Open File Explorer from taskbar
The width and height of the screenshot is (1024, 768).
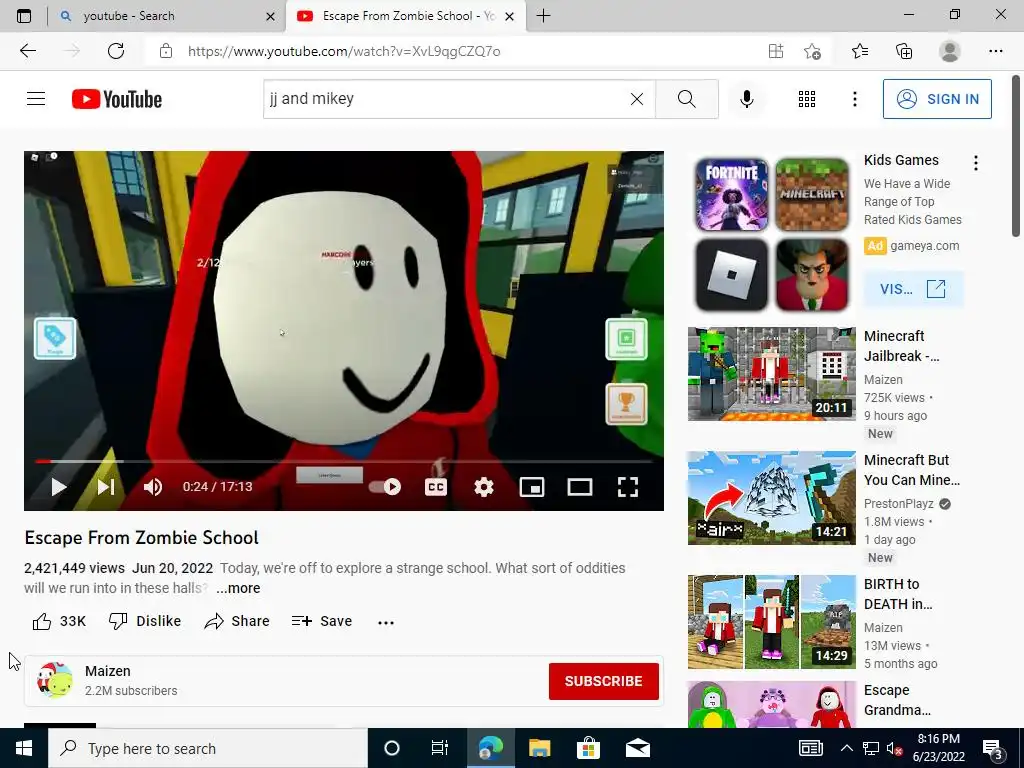pos(539,748)
